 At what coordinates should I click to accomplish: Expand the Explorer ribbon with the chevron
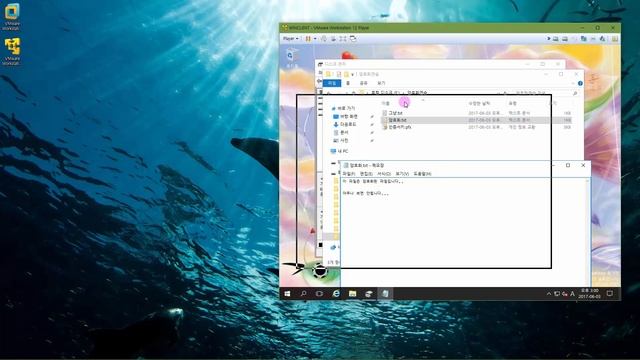573,83
